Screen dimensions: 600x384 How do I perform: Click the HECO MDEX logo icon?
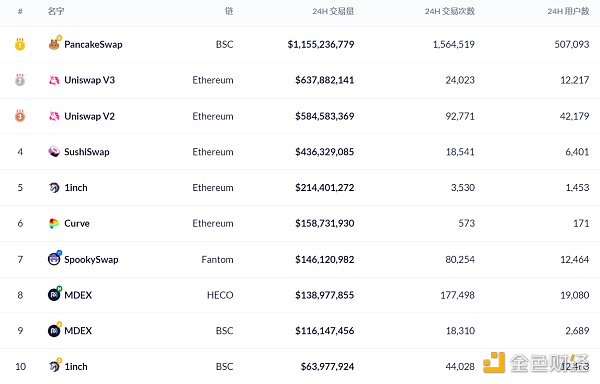pyautogui.click(x=54, y=294)
